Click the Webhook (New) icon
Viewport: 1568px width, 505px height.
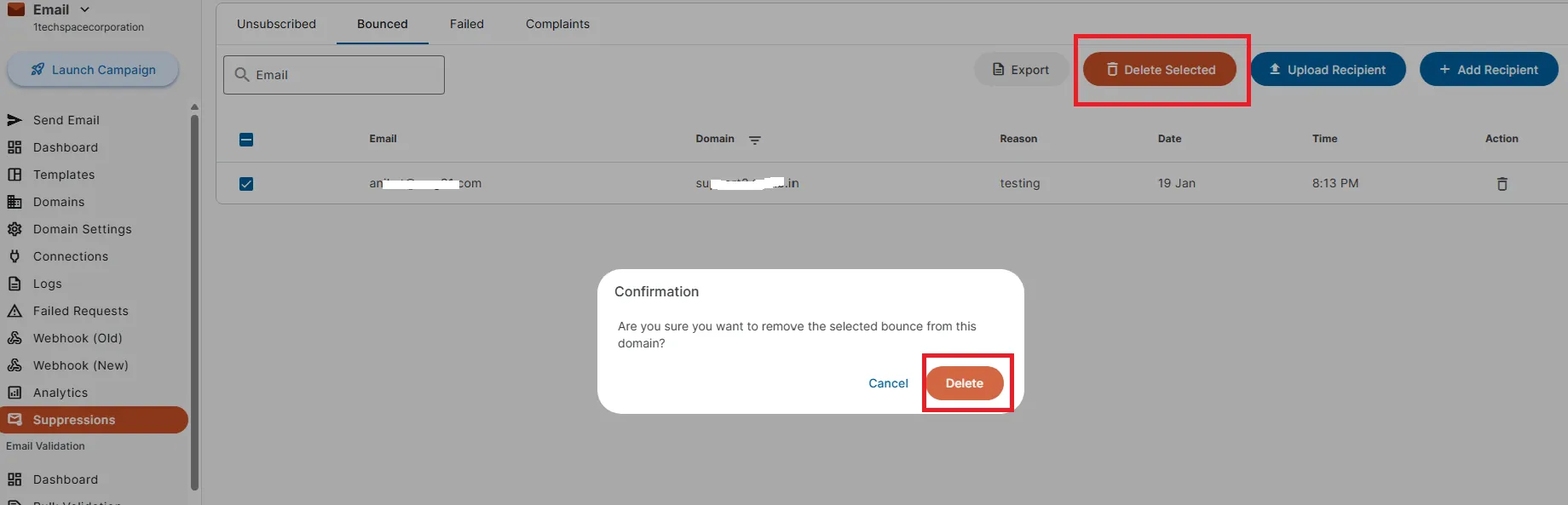[14, 365]
